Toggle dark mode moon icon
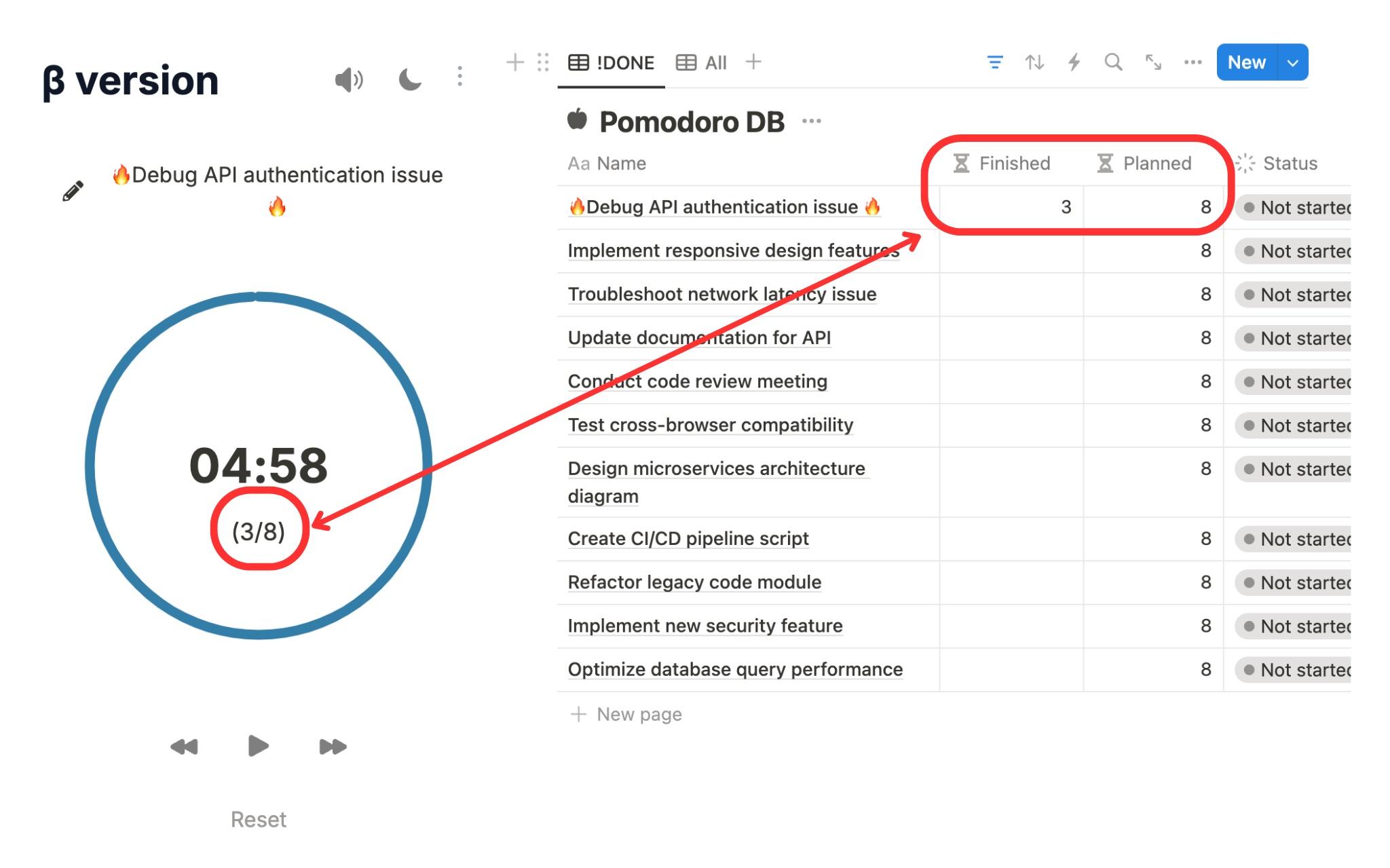This screenshot has width=1390, height=868. [409, 77]
